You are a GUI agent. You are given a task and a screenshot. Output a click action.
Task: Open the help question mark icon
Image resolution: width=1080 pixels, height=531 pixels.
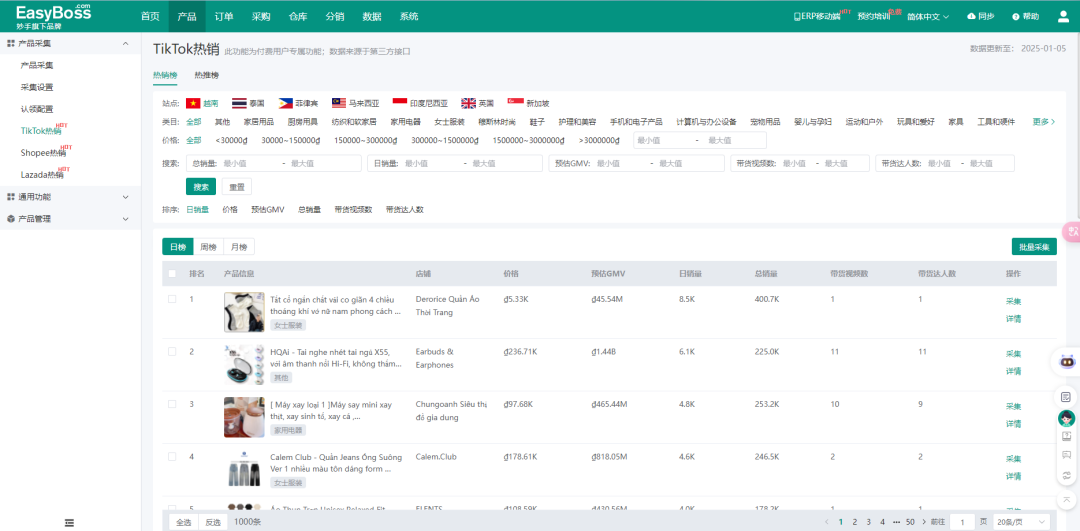click(1016, 16)
